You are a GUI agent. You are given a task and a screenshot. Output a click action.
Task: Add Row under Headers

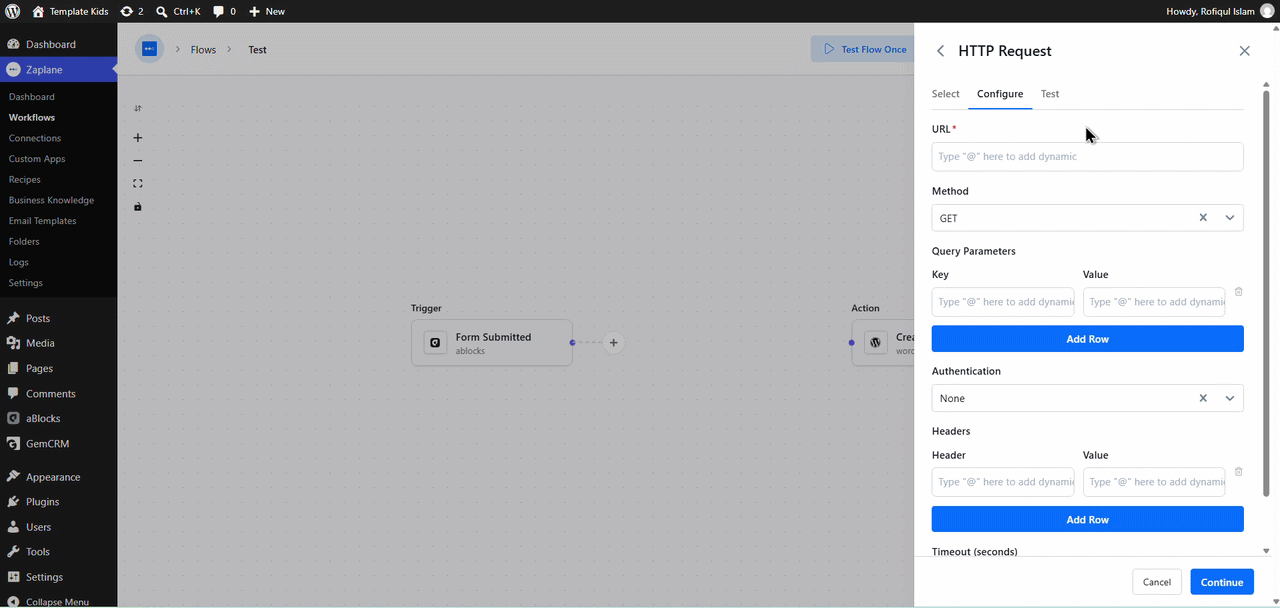[x=1087, y=520]
